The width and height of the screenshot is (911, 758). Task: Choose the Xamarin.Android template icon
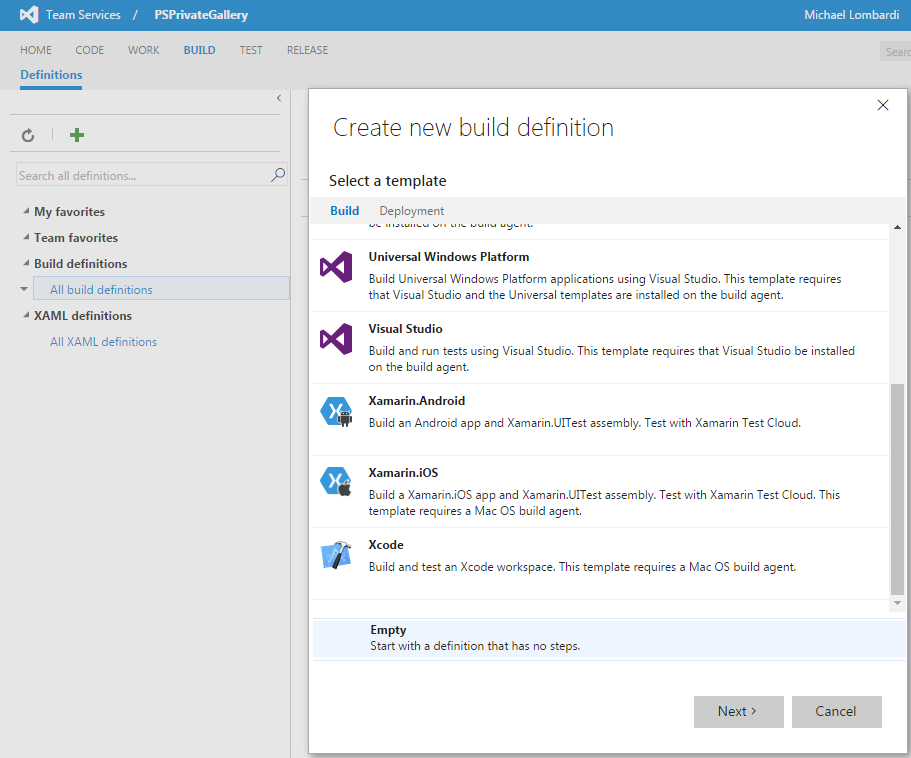pyautogui.click(x=336, y=411)
